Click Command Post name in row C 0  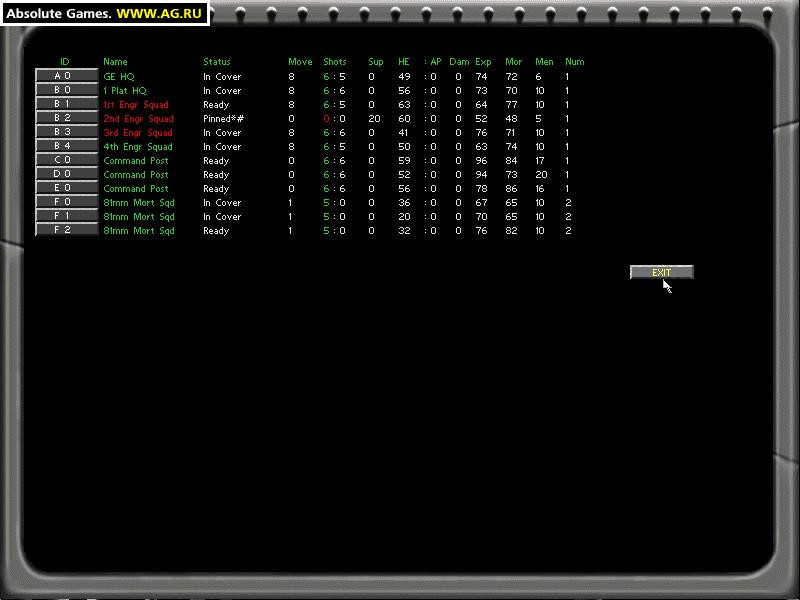(x=136, y=161)
